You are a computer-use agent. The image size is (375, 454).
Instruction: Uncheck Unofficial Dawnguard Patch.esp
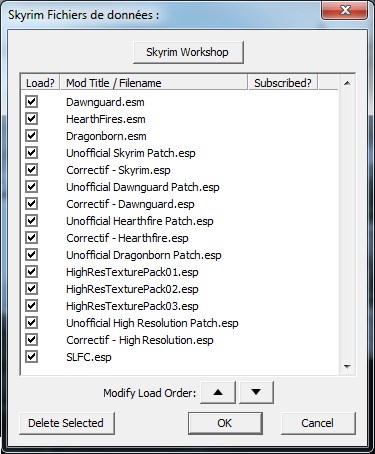31,187
